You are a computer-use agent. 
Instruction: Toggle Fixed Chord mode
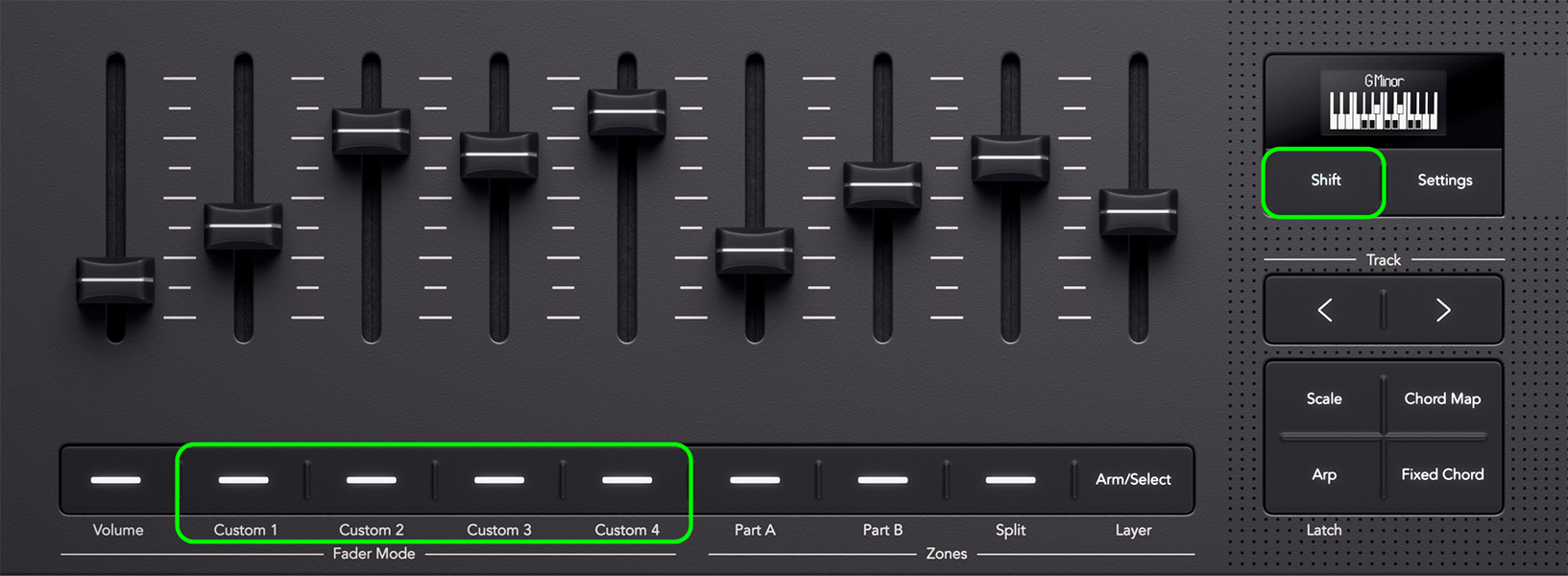(1442, 474)
